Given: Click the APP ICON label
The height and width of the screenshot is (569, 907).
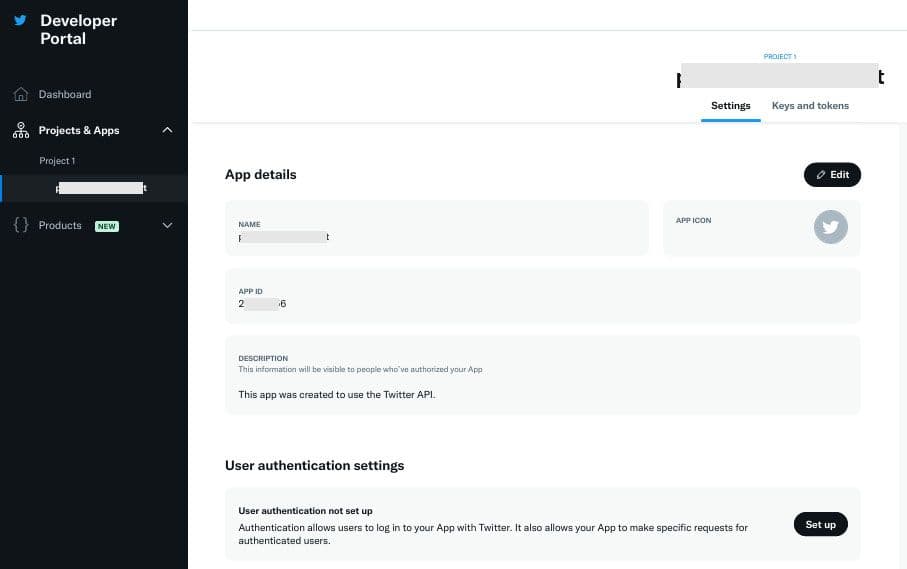Looking at the screenshot, I should [x=693, y=220].
